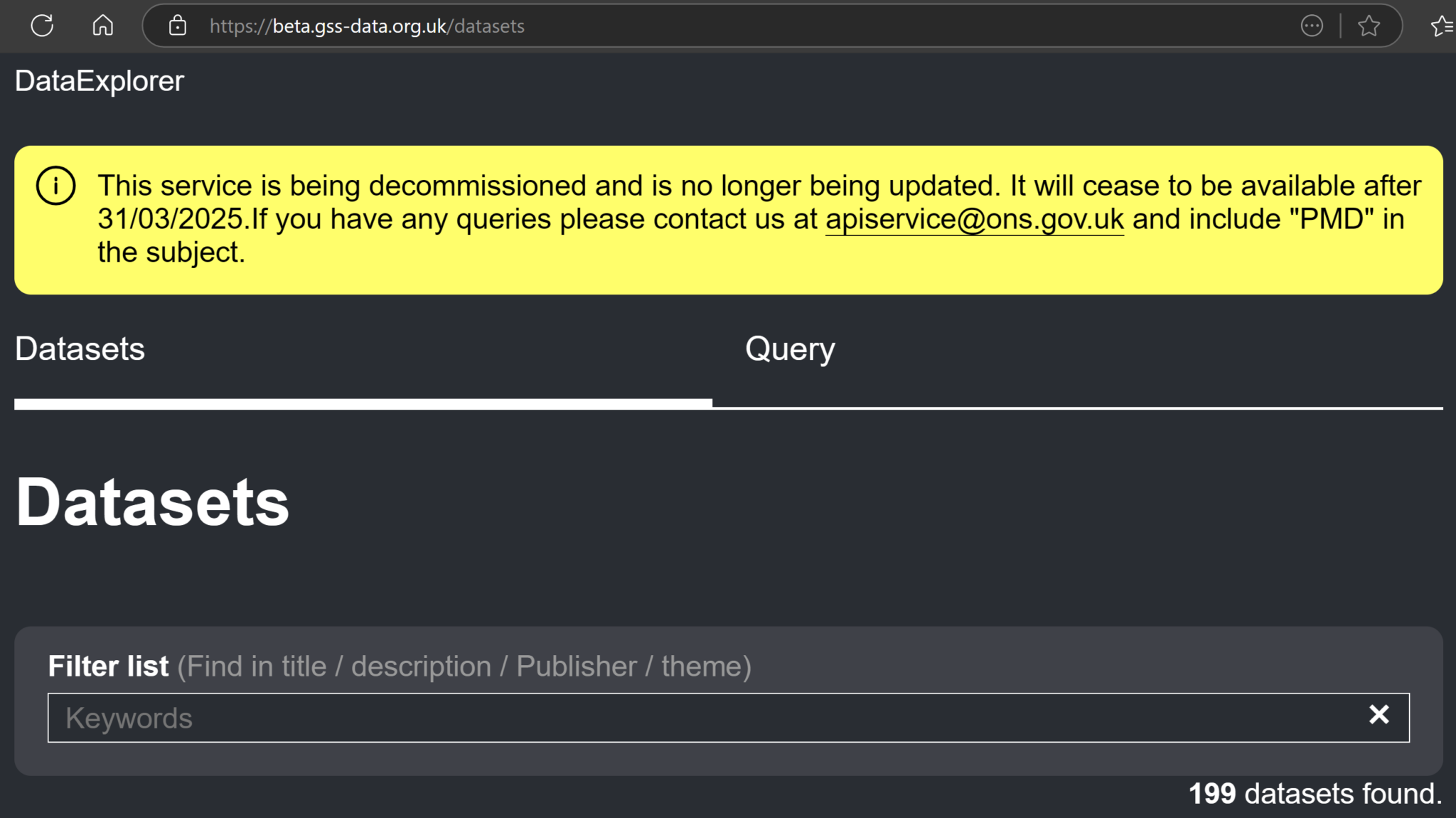Click the "199 datasets found" result count
This screenshot has width=1456, height=818.
(x=1315, y=794)
